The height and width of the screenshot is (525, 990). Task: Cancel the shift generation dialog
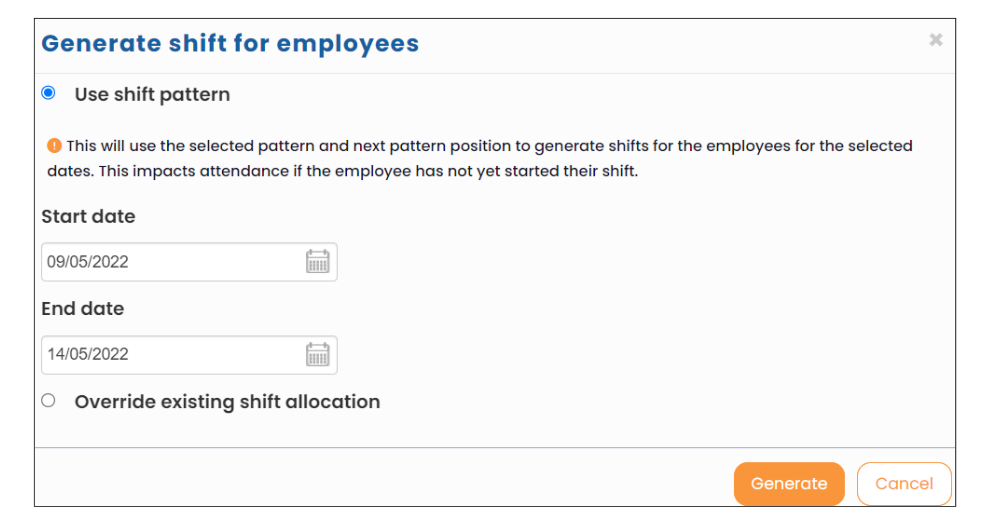(904, 484)
